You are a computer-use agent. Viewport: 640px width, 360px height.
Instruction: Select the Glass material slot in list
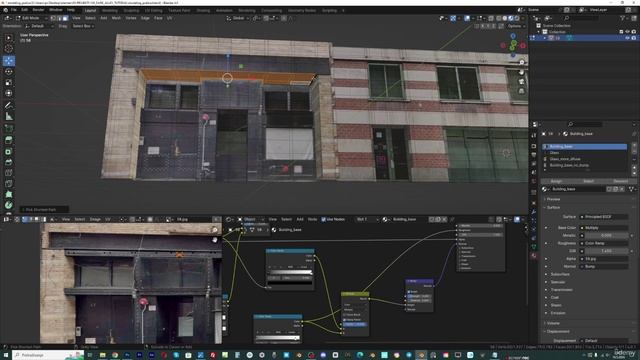pos(584,153)
